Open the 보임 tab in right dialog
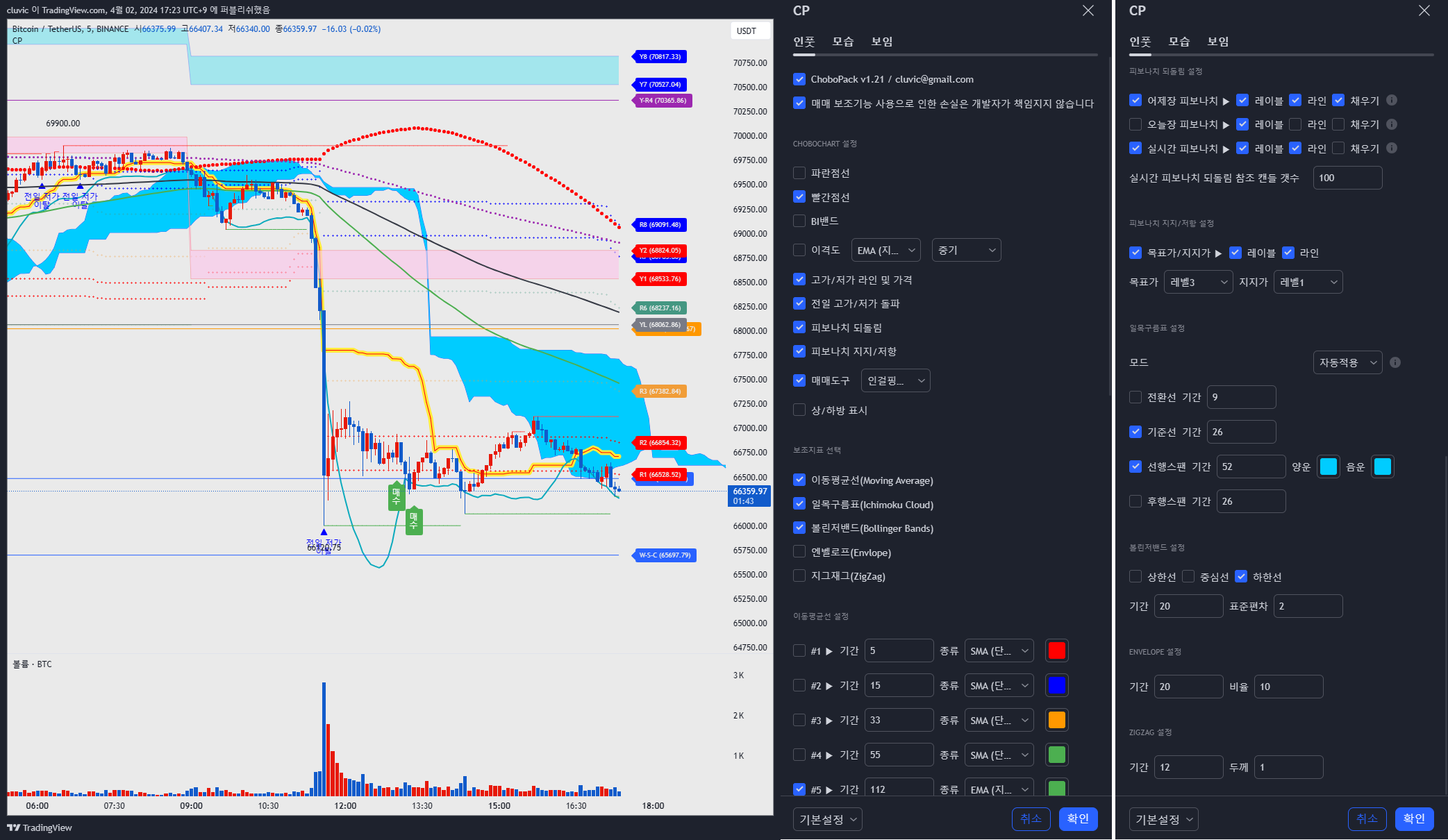 coord(1218,42)
